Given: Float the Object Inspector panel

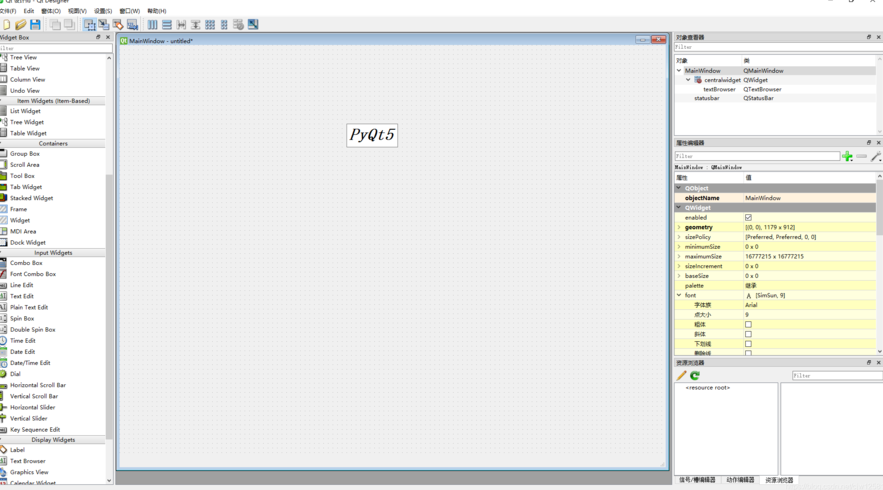Looking at the screenshot, I should coord(868,37).
